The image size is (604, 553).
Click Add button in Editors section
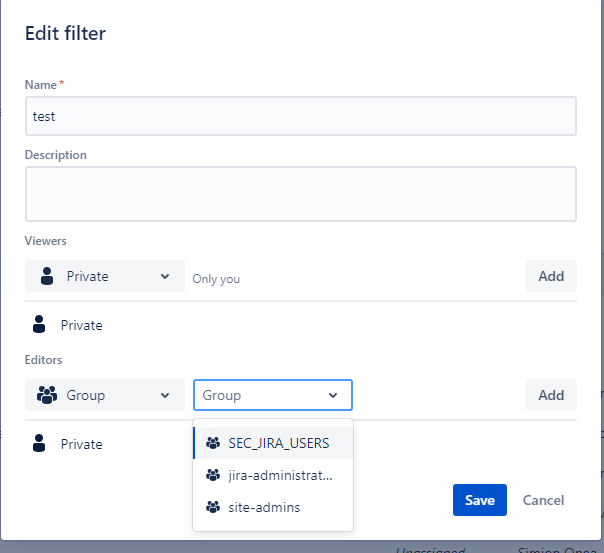coord(551,395)
